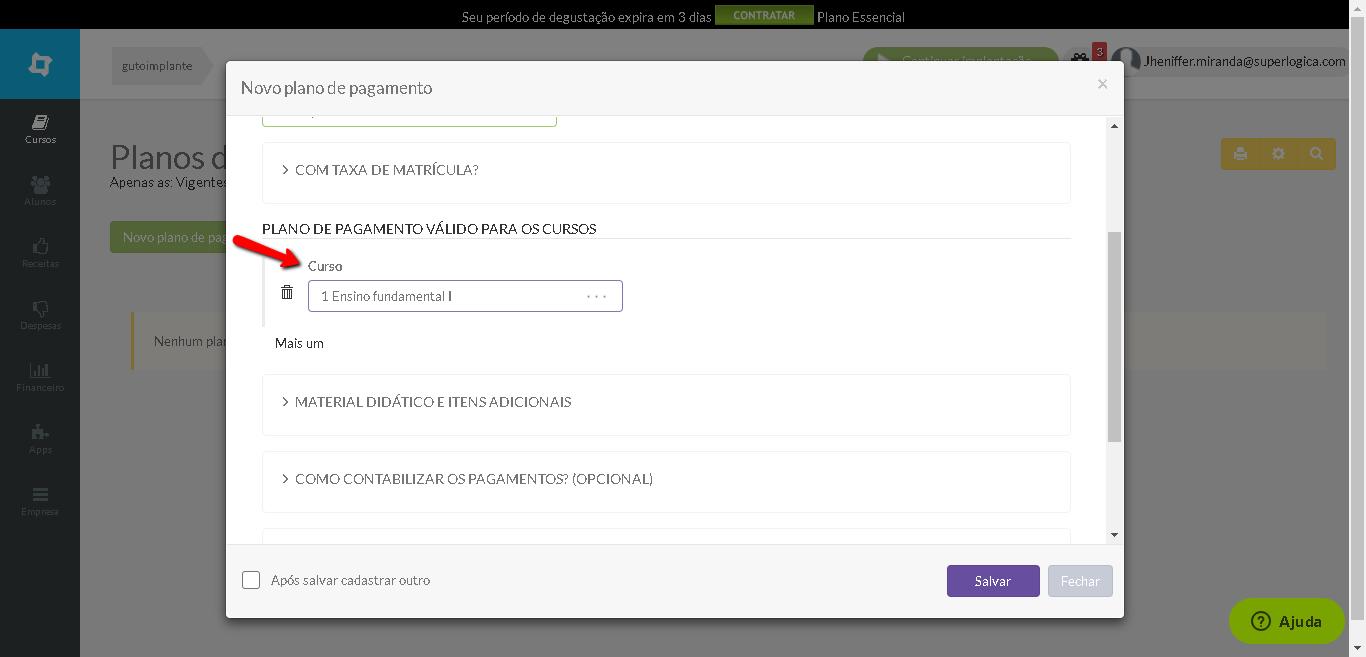Click the Fechar button
This screenshot has width=1366, height=657.
pyautogui.click(x=1080, y=581)
